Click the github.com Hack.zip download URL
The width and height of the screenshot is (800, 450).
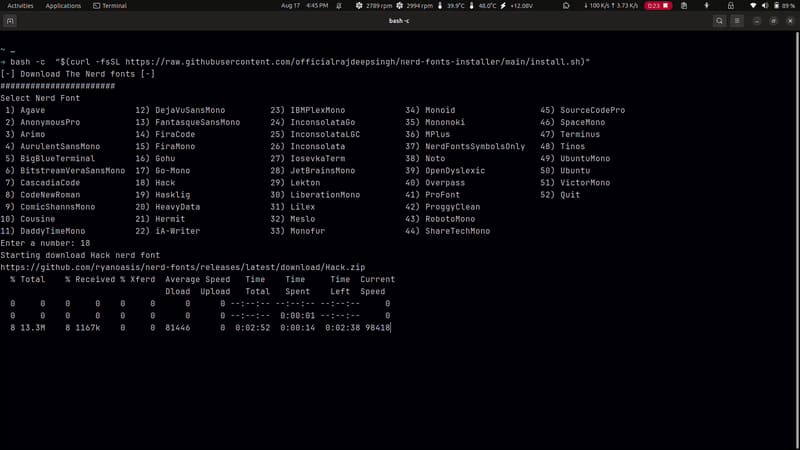coord(183,267)
